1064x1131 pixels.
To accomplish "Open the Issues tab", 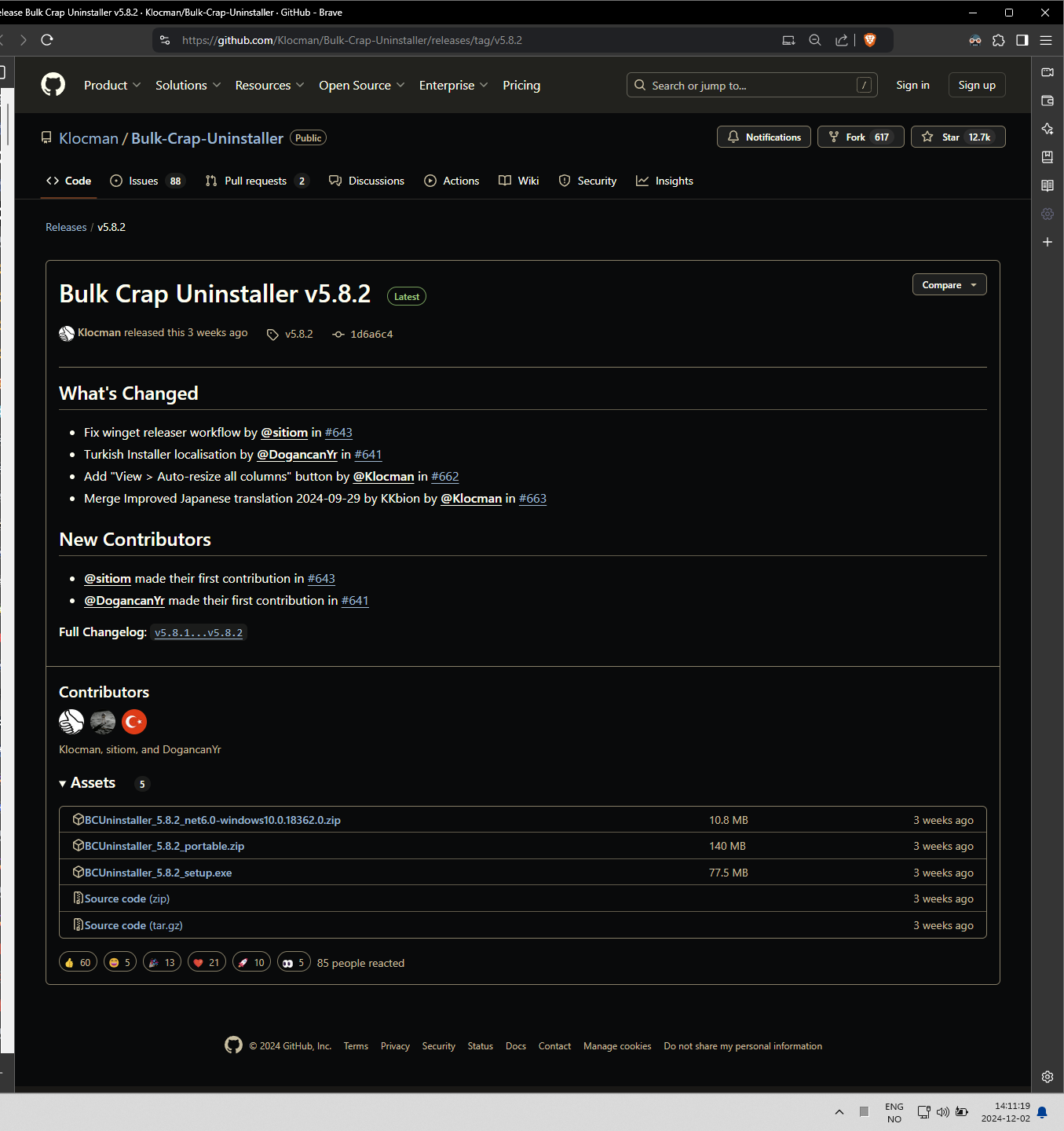I will 147,181.
